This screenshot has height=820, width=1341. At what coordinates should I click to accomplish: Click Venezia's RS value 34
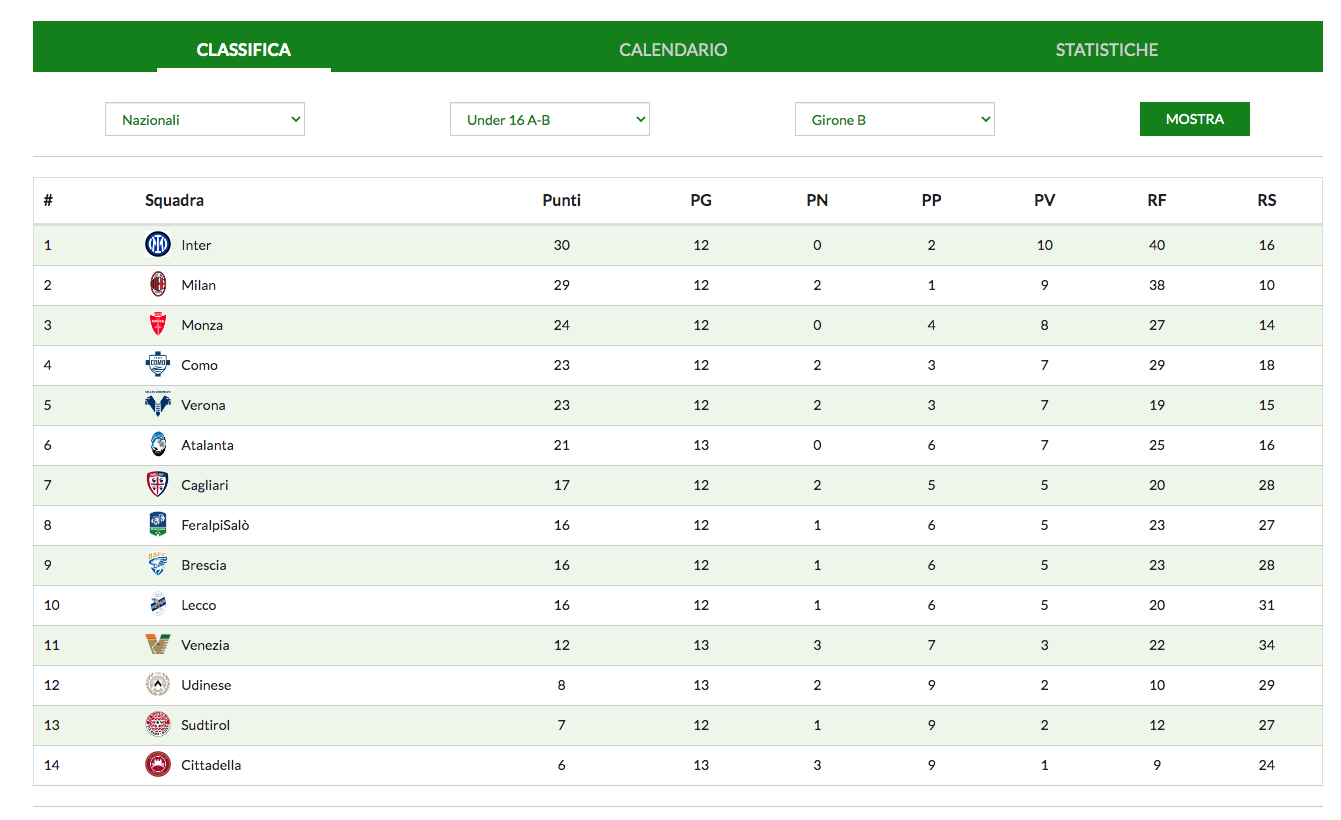pos(1267,645)
